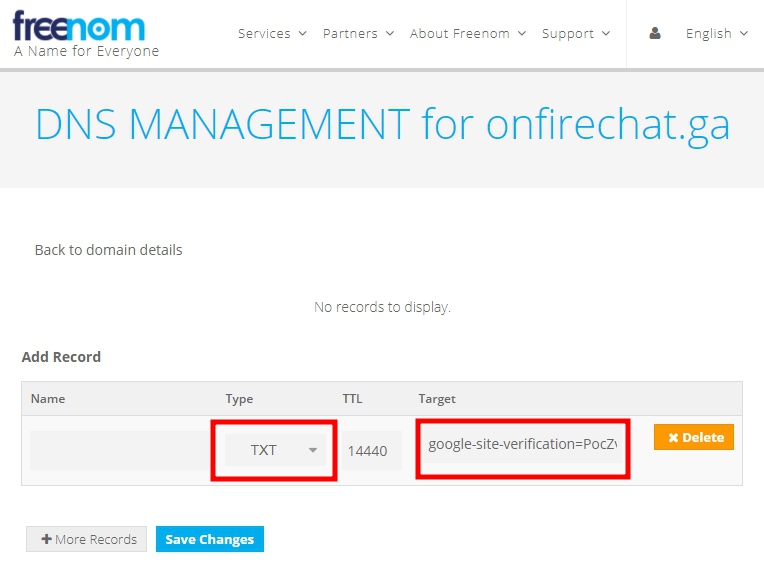
Task: Select the 'No records to display.' text
Action: [x=382, y=307]
